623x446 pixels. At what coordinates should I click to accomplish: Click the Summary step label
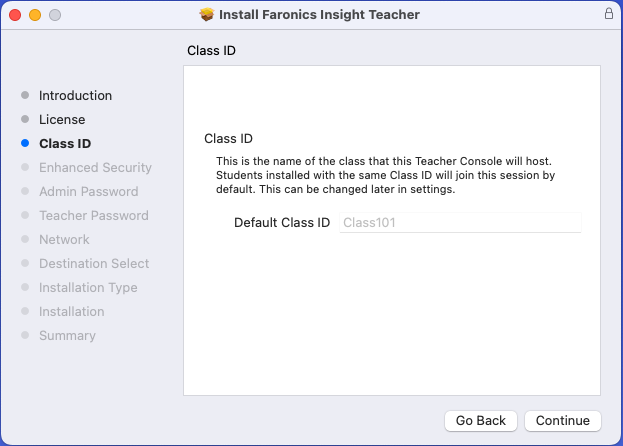67,336
